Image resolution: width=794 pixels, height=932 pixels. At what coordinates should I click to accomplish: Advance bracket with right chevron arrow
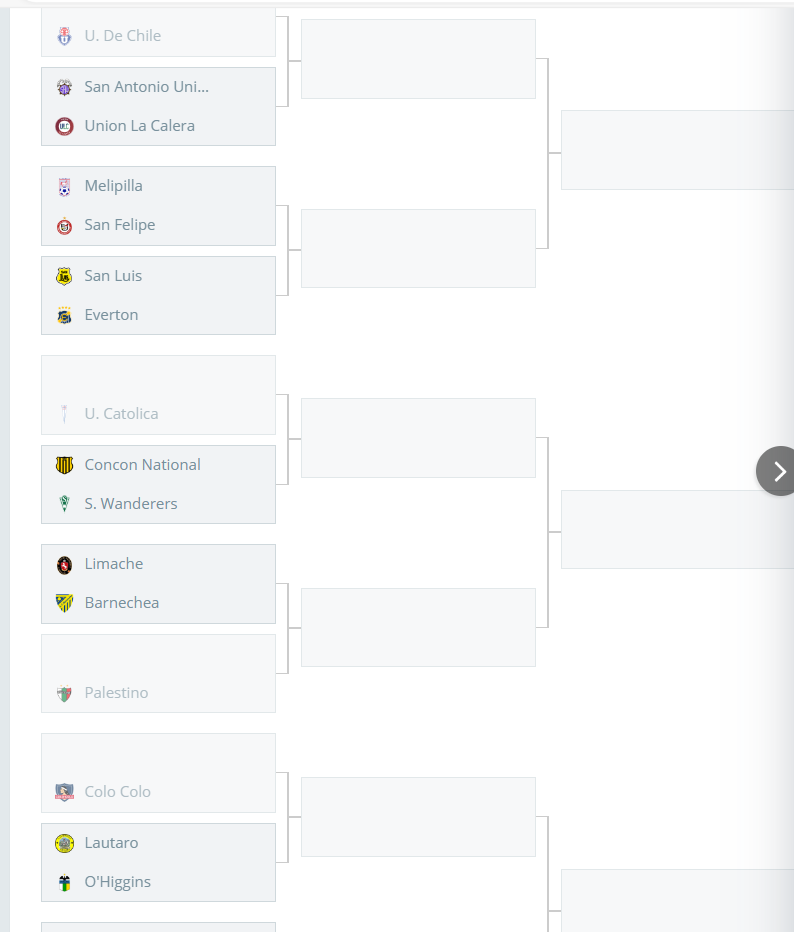pyautogui.click(x=776, y=471)
